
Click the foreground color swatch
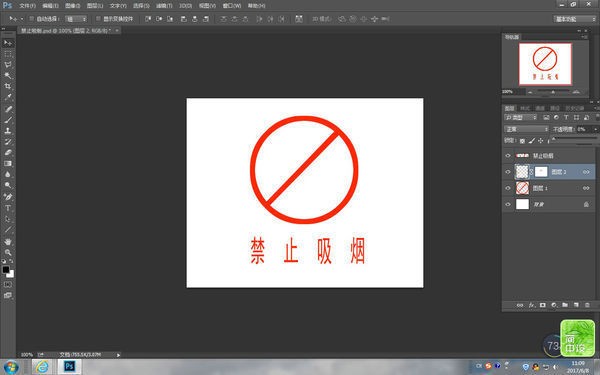(6, 270)
